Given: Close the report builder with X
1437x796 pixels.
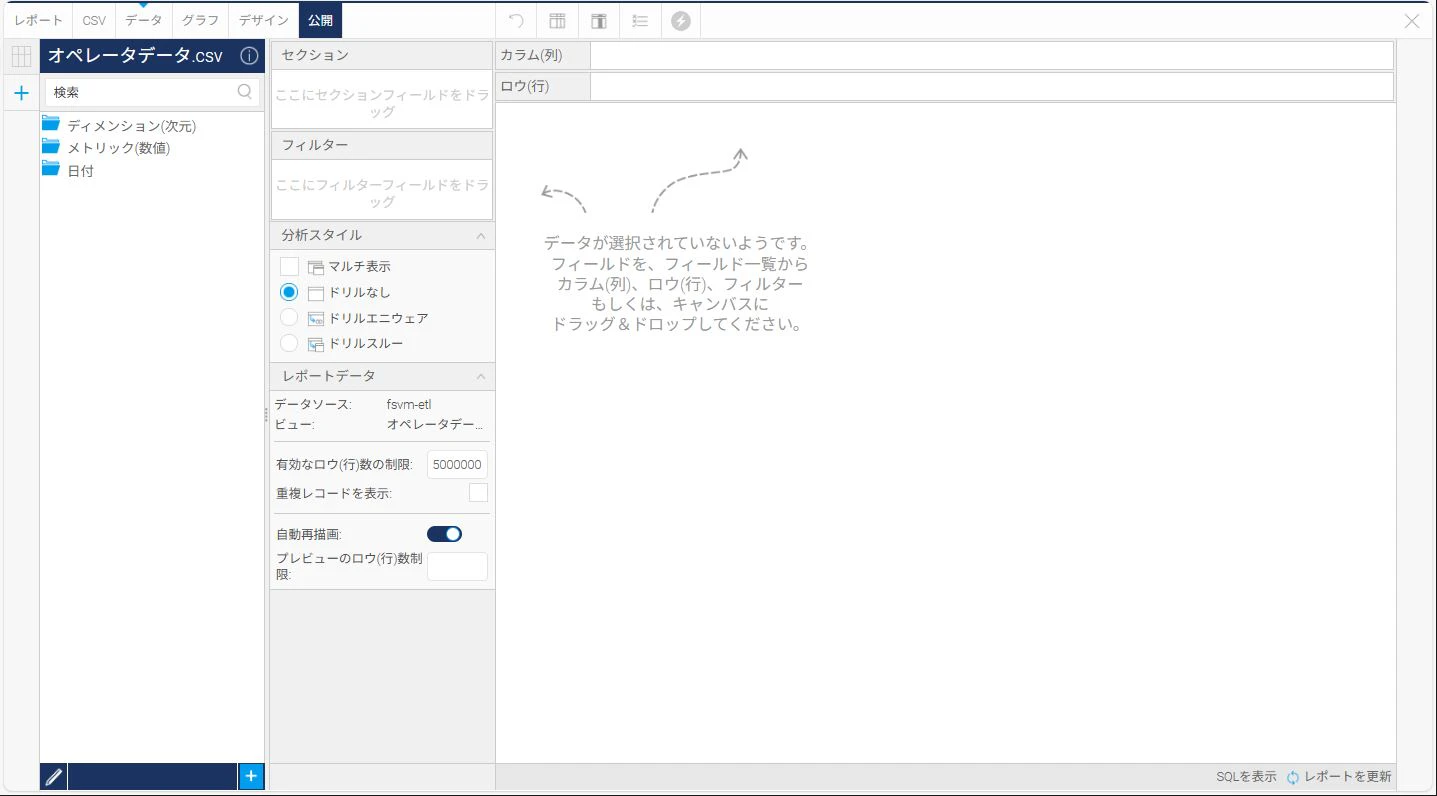Looking at the screenshot, I should pyautogui.click(x=1411, y=21).
